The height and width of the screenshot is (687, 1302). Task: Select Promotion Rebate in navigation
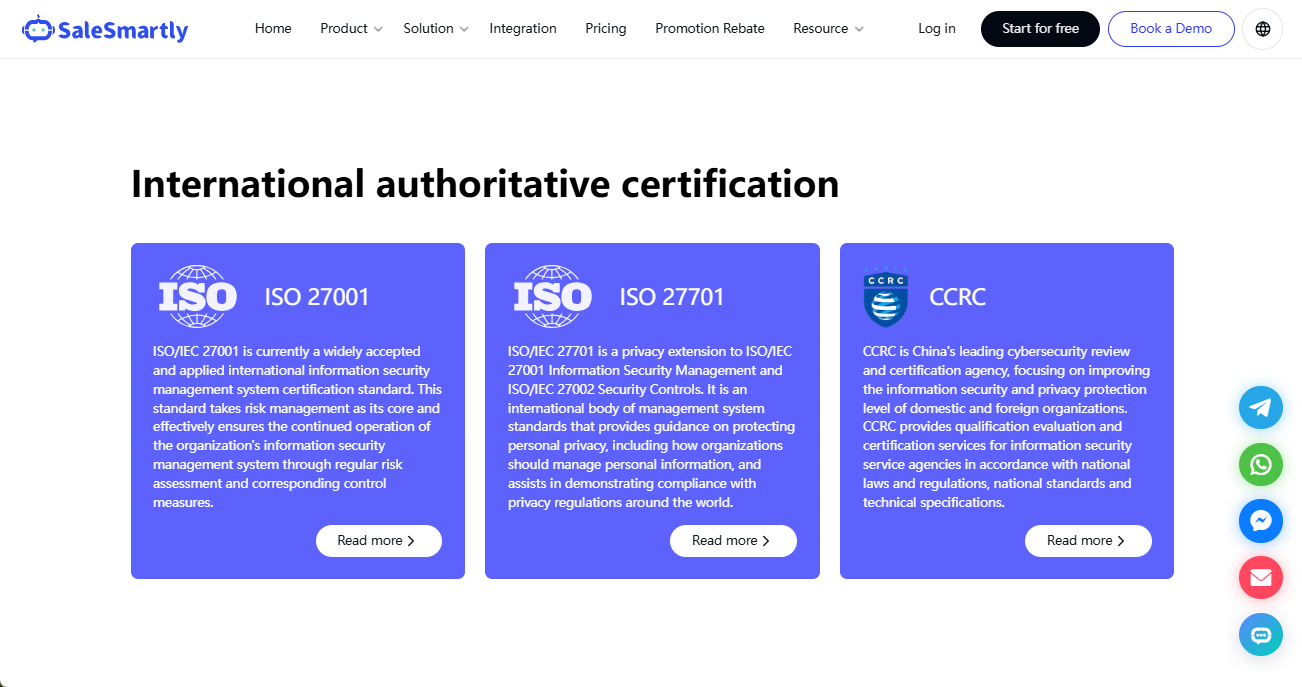click(x=710, y=29)
